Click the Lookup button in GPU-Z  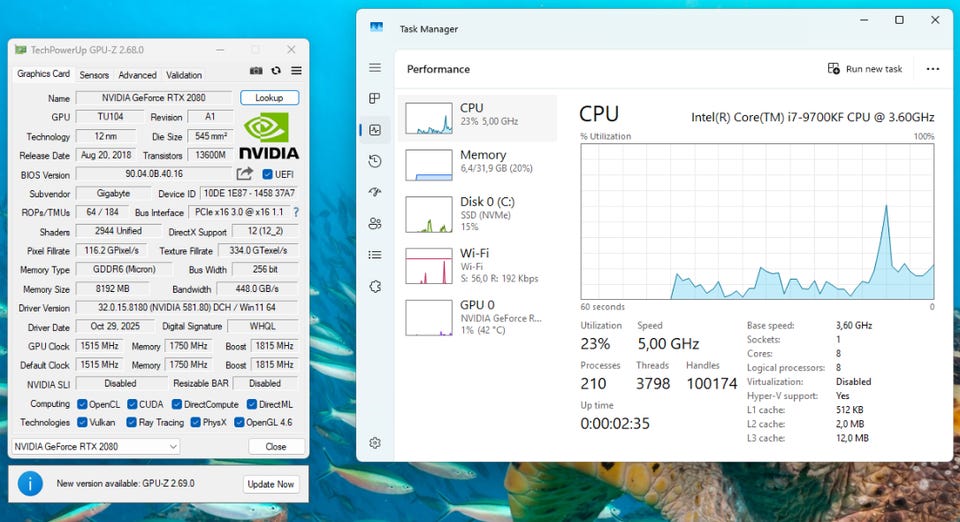tap(269, 98)
